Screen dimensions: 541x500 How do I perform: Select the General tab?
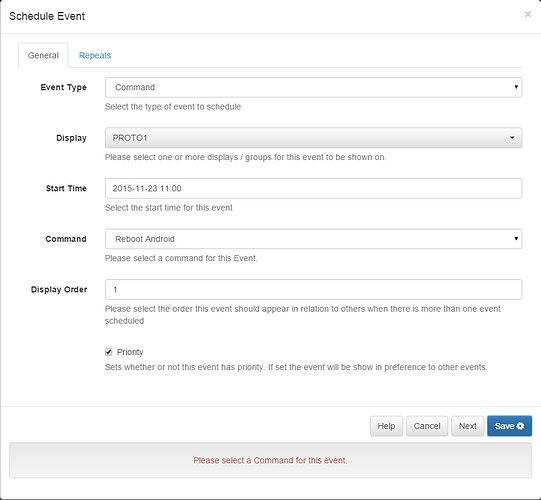coord(43,55)
